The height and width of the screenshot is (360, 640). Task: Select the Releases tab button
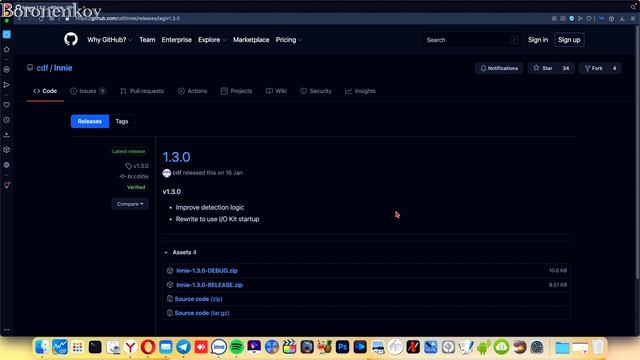coord(90,121)
